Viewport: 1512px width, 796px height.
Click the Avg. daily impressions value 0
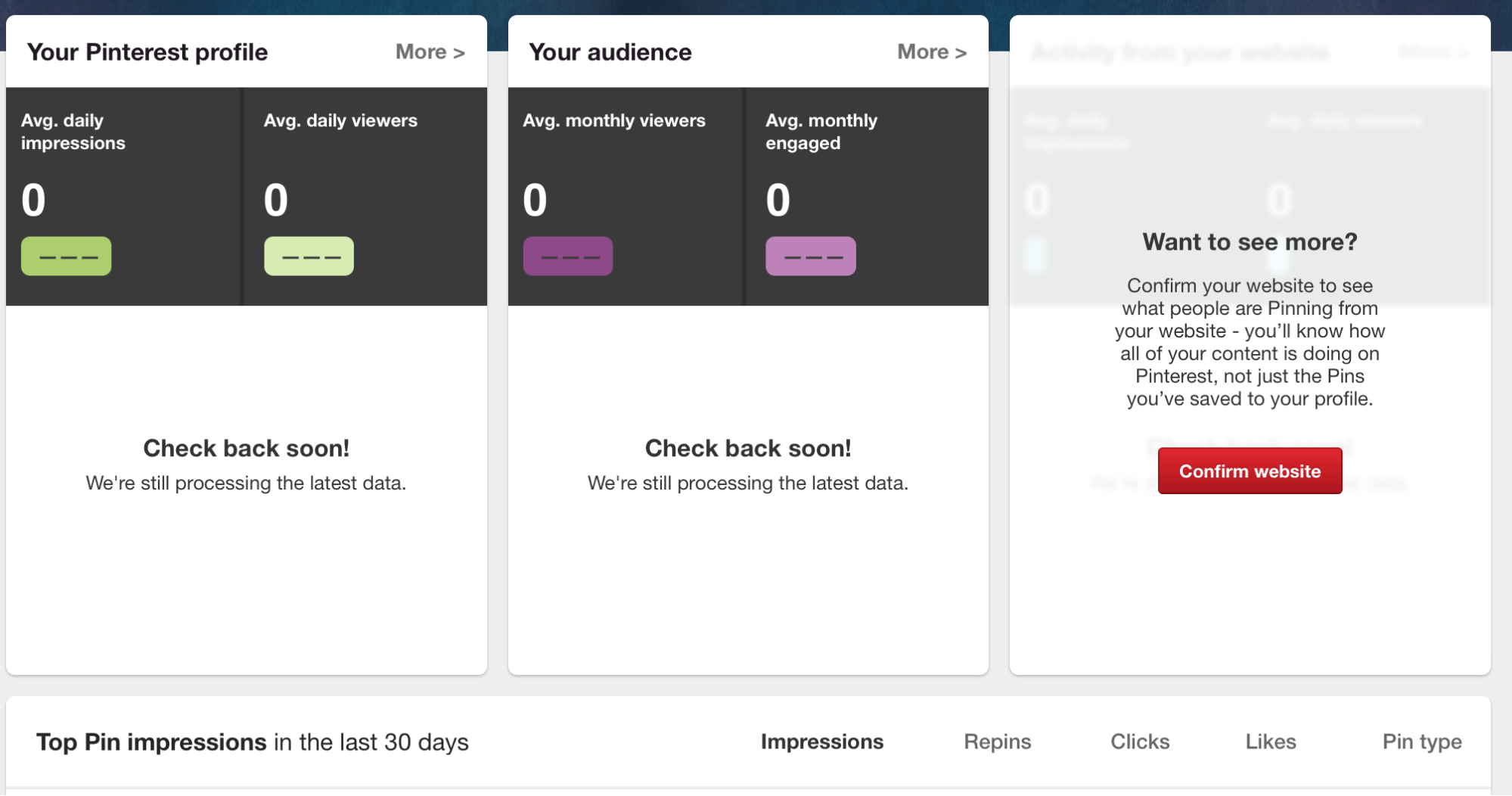coord(33,201)
